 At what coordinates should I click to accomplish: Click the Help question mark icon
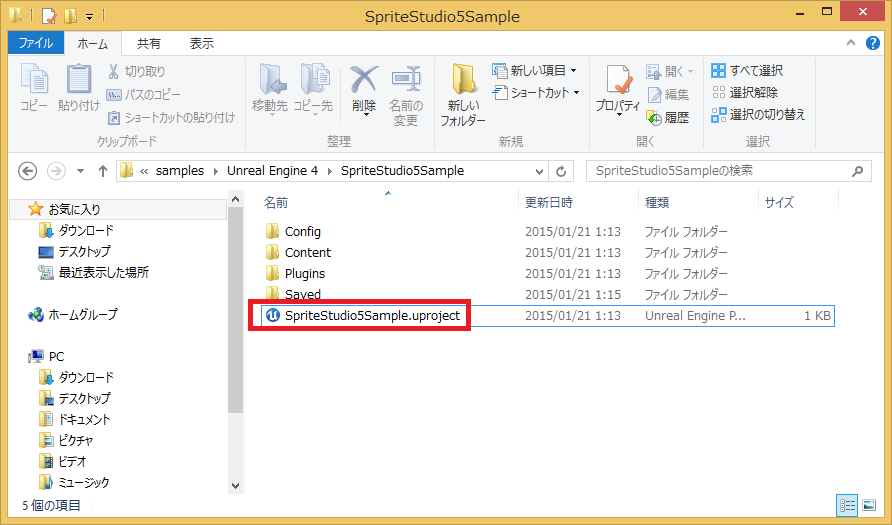coord(873,43)
